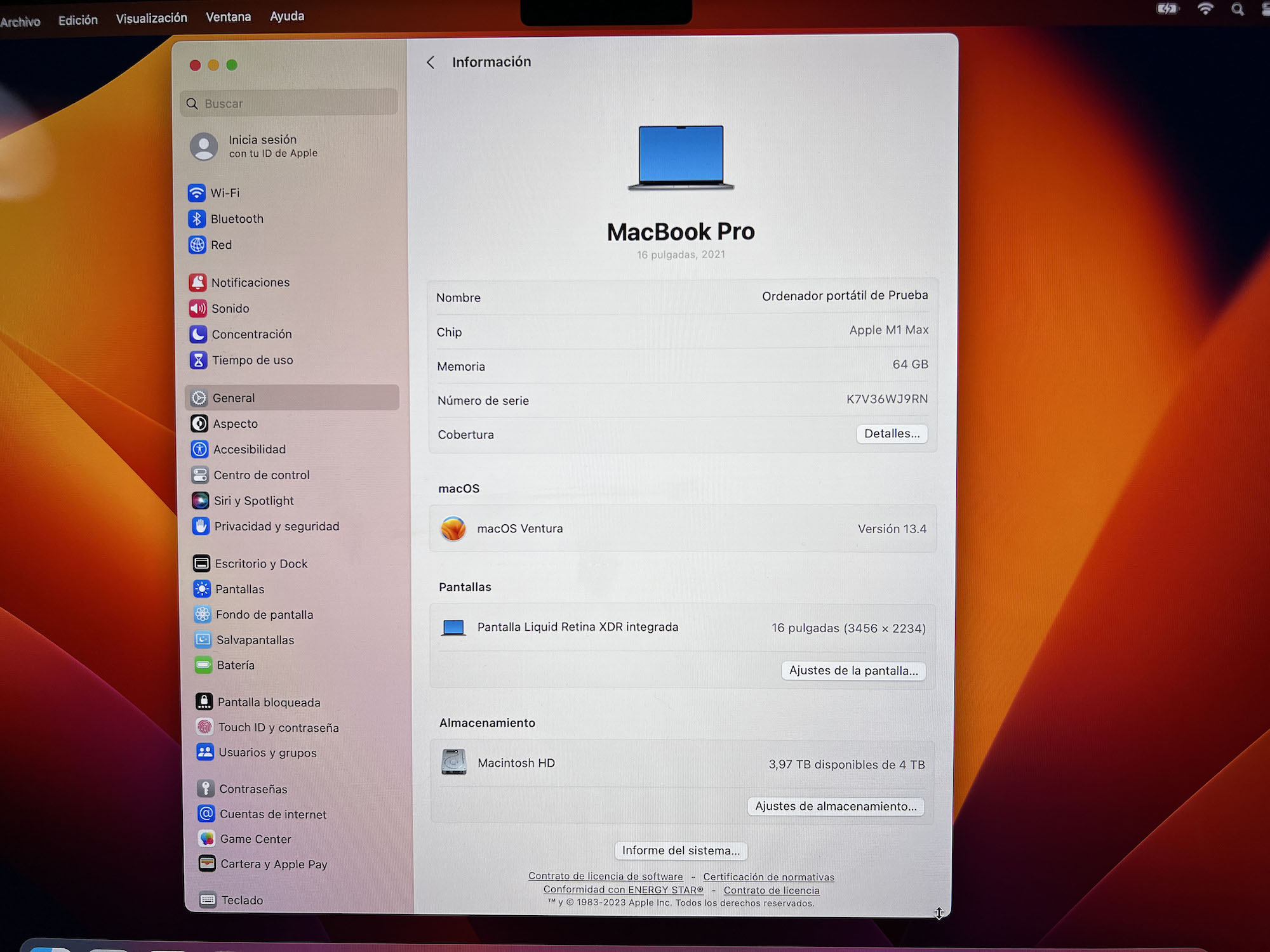Open Usuarios y grupos icon
This screenshot has height=952, width=1270.
coord(205,752)
